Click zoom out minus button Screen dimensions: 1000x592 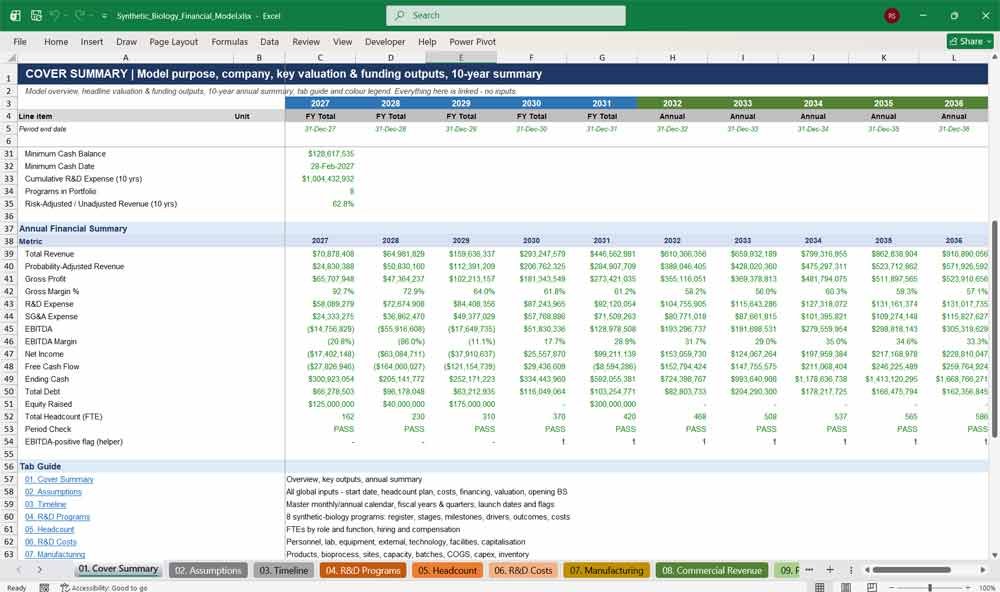tap(892, 588)
